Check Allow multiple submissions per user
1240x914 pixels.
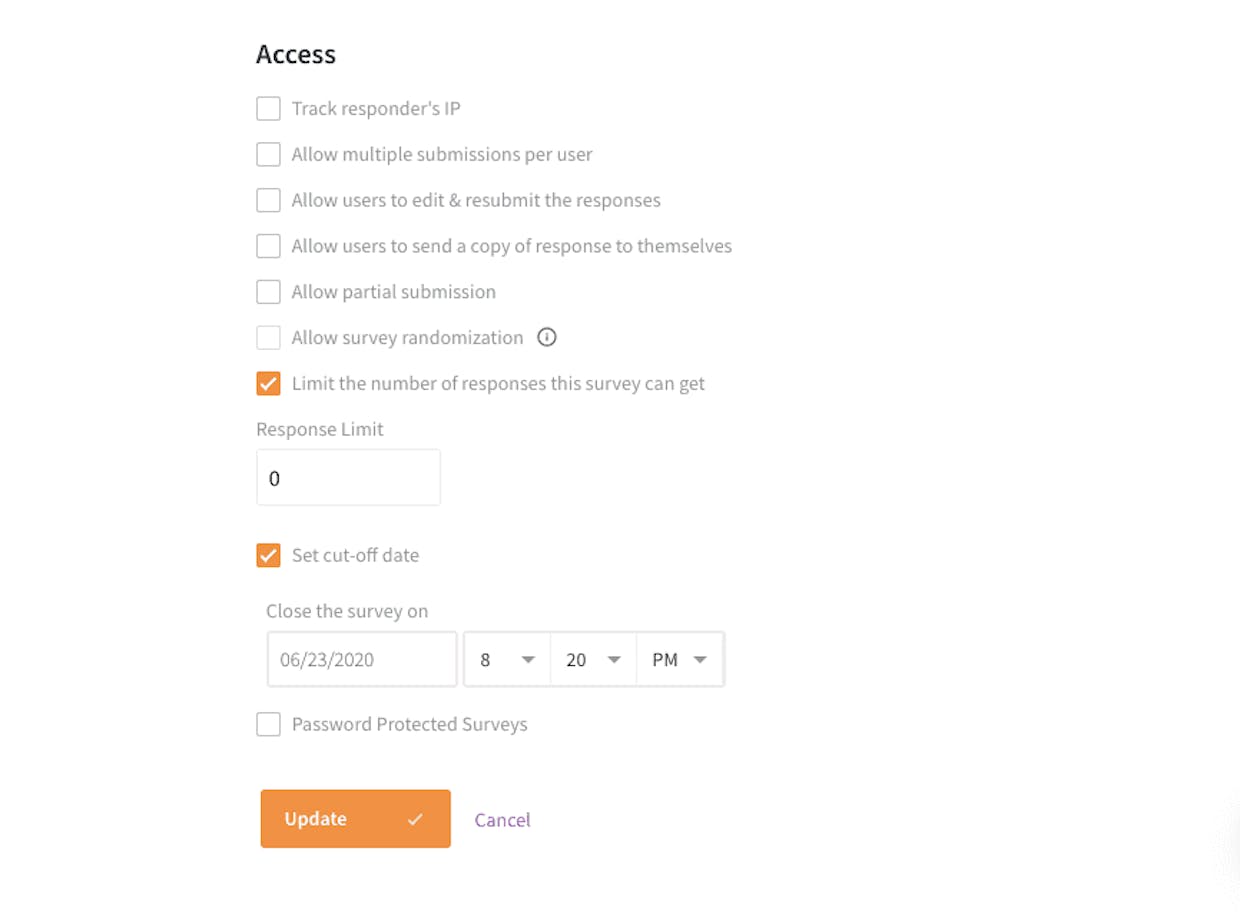click(268, 154)
